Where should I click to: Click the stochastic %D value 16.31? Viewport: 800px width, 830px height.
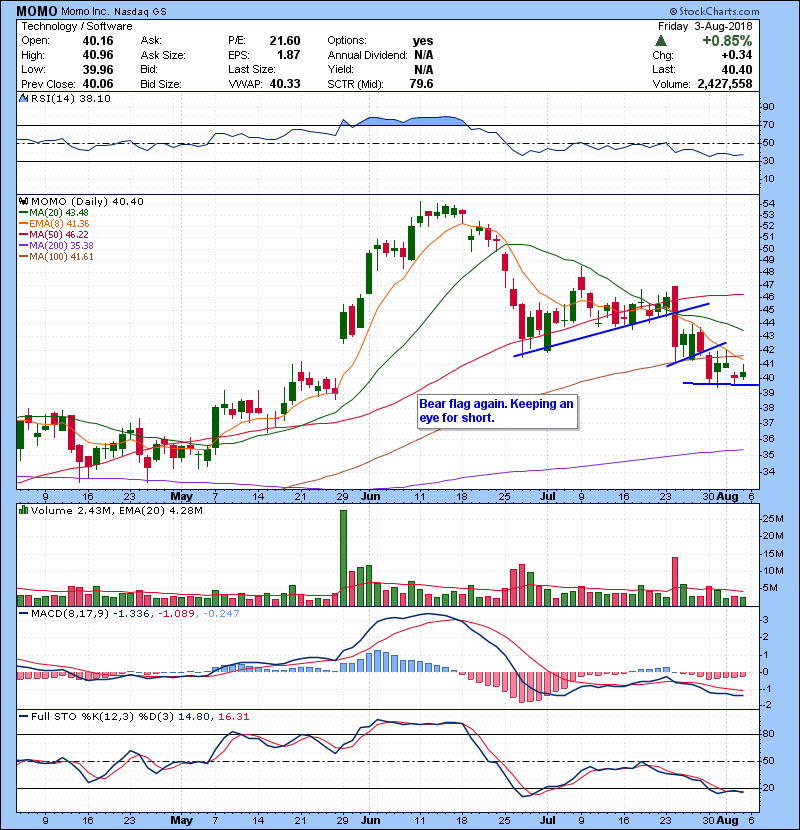click(x=233, y=716)
